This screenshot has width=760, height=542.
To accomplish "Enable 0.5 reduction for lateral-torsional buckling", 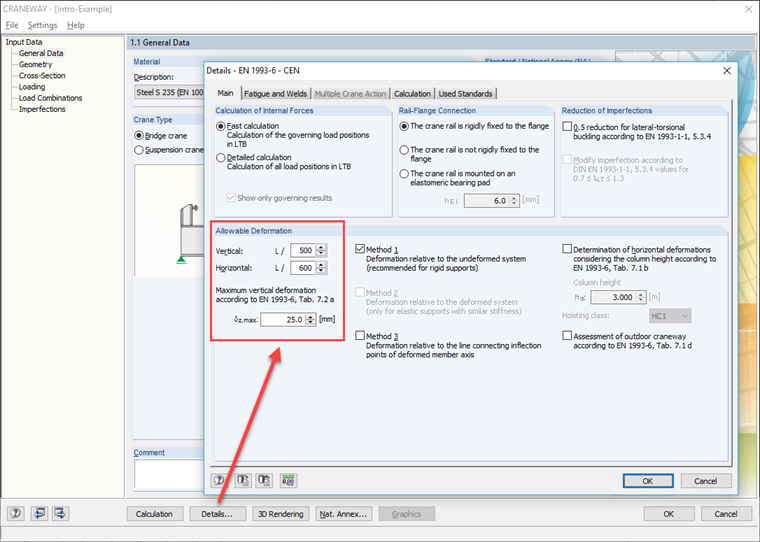I will click(567, 127).
